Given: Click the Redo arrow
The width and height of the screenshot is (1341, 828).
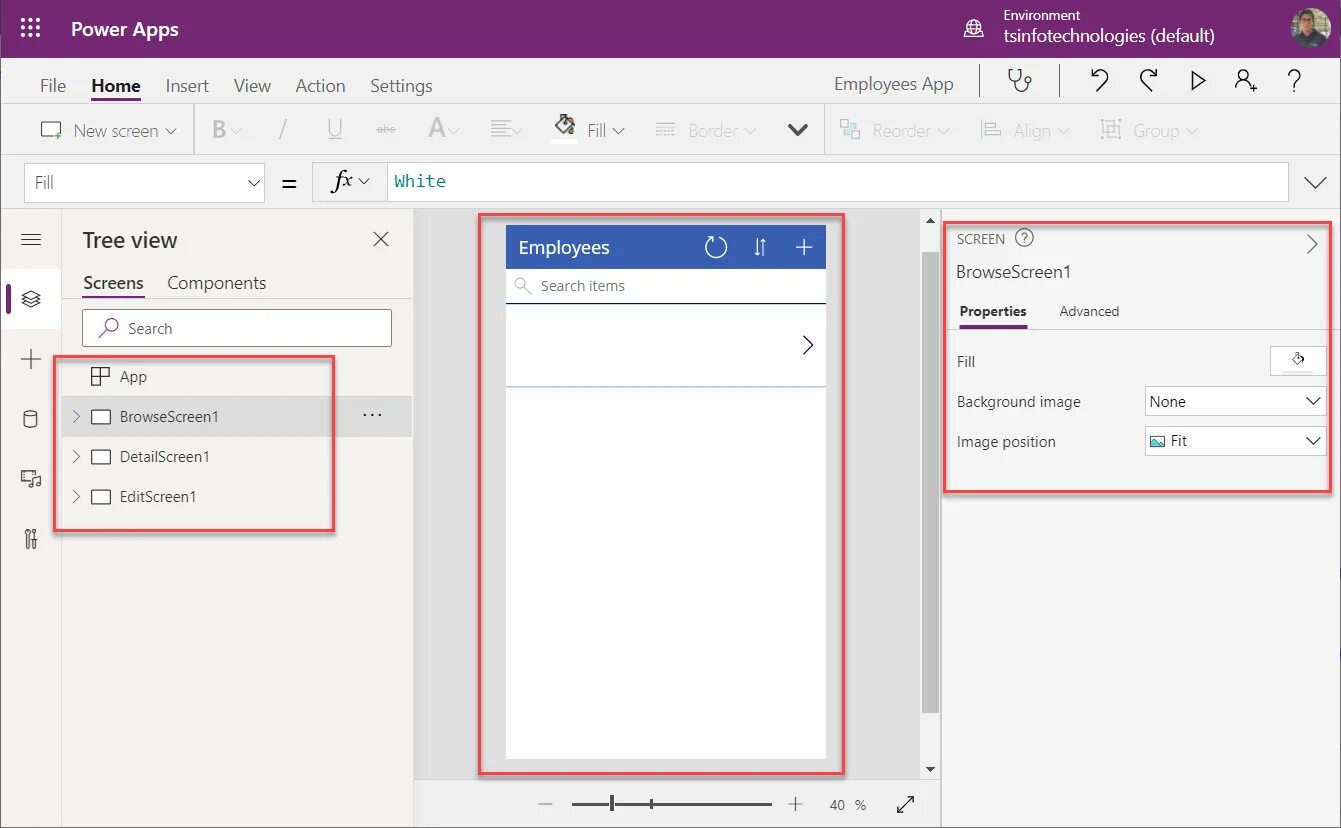Looking at the screenshot, I should (x=1149, y=81).
